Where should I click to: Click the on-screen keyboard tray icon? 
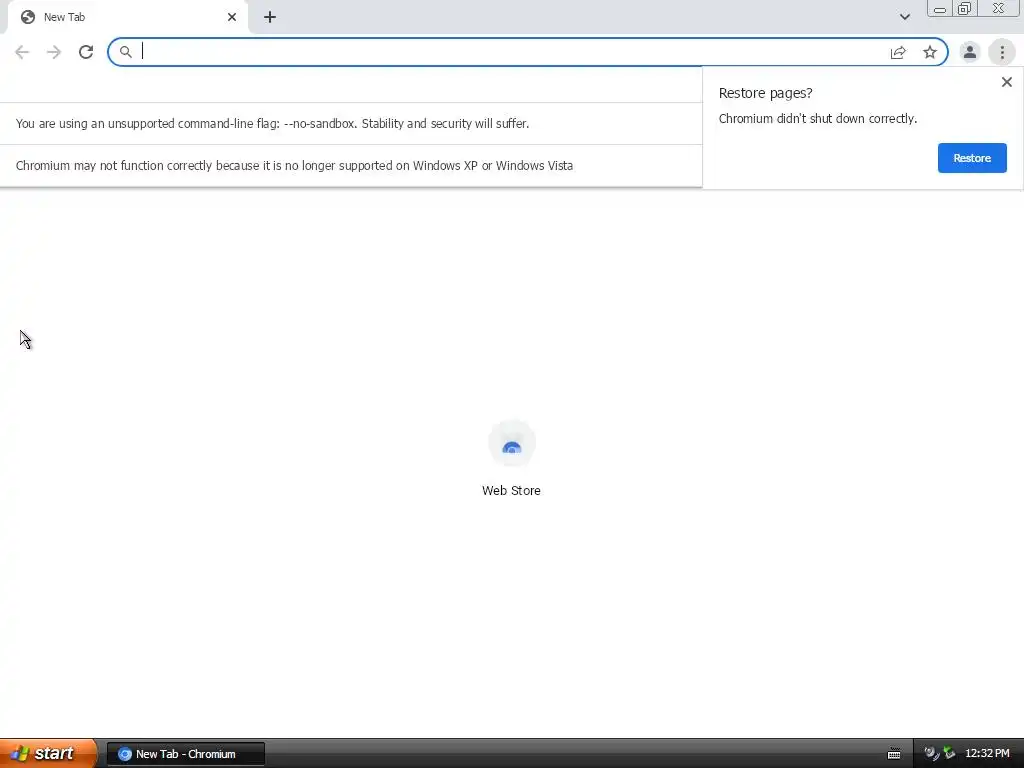[x=894, y=754]
